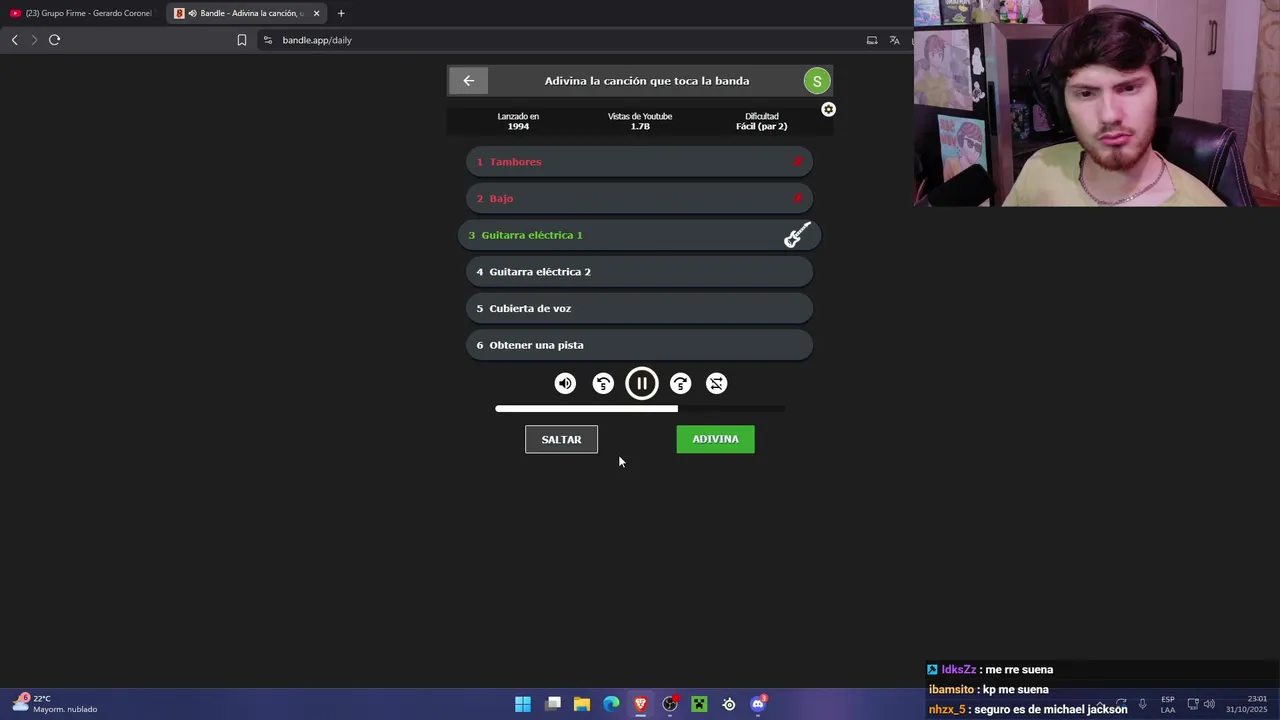This screenshot has height=720, width=1280.
Task: Toggle the loop repeat button
Action: click(717, 383)
